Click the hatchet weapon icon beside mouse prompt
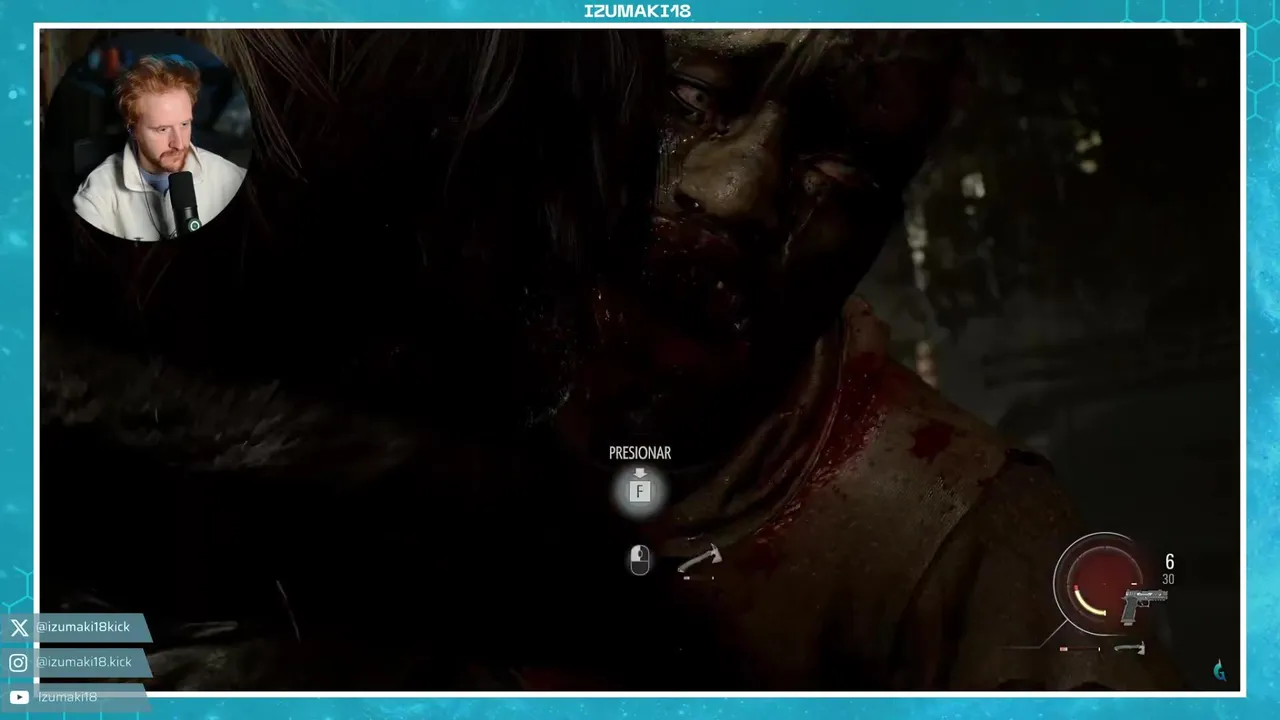1280x720 pixels. coord(701,560)
